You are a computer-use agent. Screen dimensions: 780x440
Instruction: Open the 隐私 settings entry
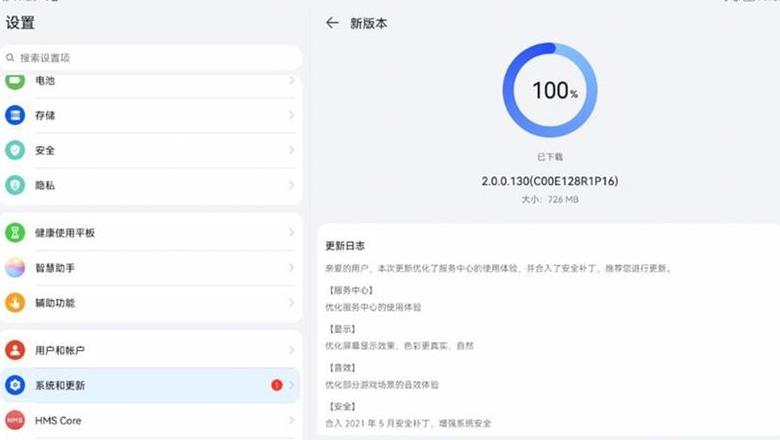tap(151, 185)
